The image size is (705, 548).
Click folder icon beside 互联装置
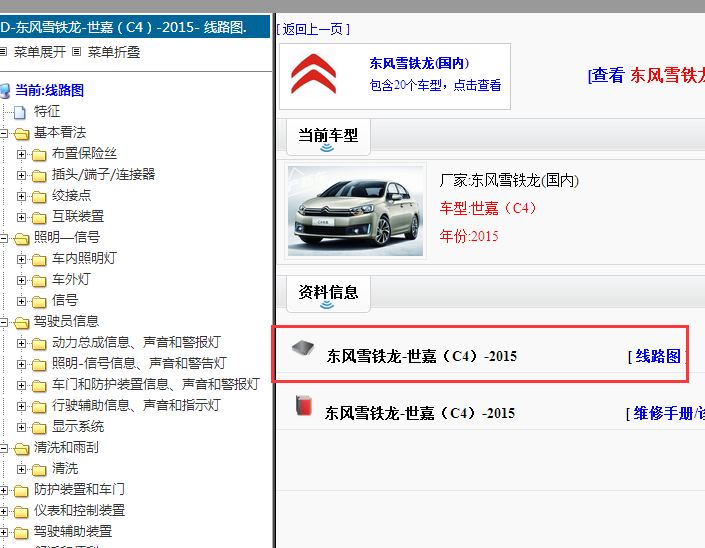tap(39, 218)
